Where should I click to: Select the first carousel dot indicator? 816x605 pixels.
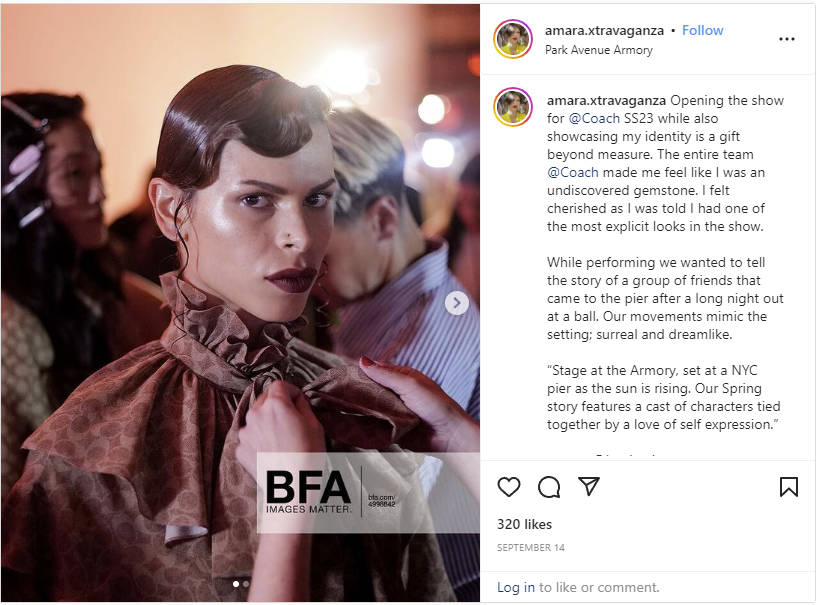236,584
